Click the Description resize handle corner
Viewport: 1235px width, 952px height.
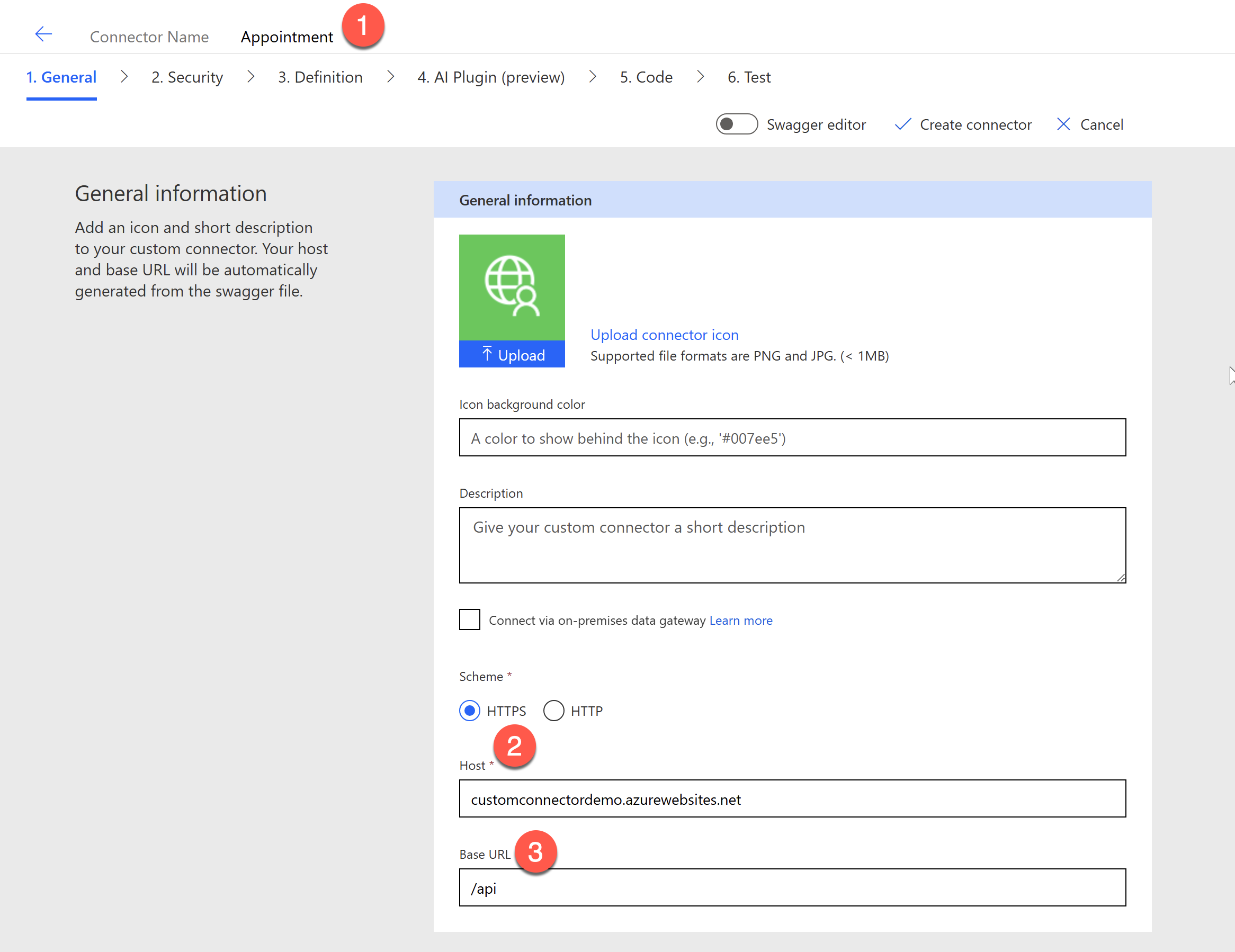(1120, 577)
